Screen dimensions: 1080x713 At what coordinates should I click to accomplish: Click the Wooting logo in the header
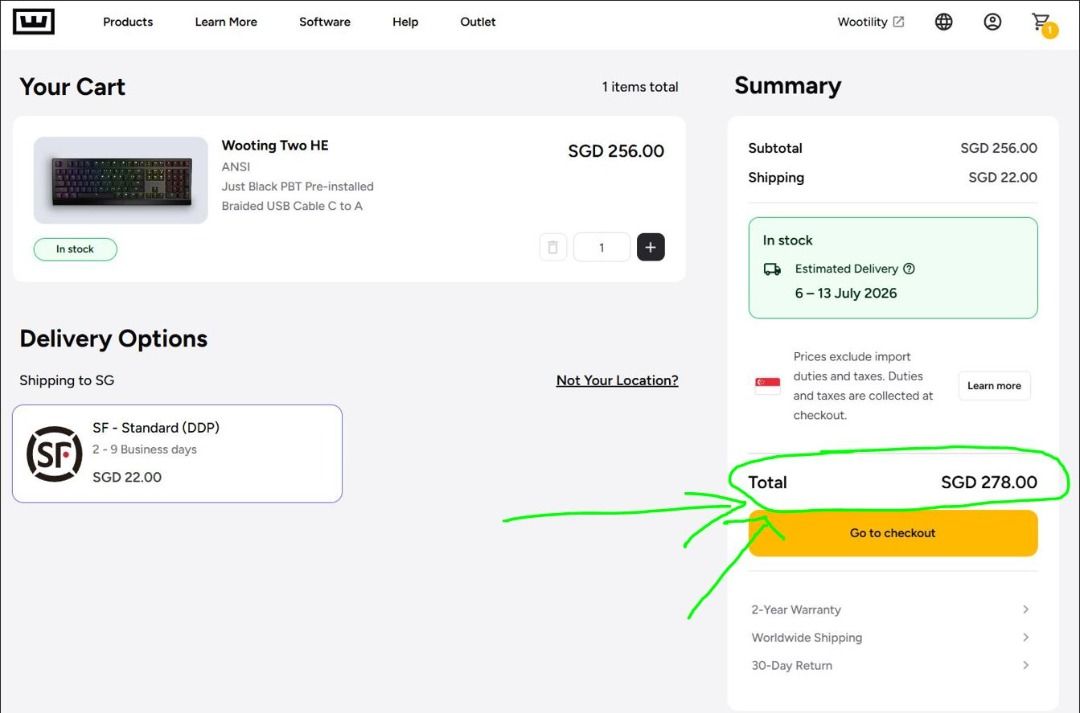coord(33,21)
